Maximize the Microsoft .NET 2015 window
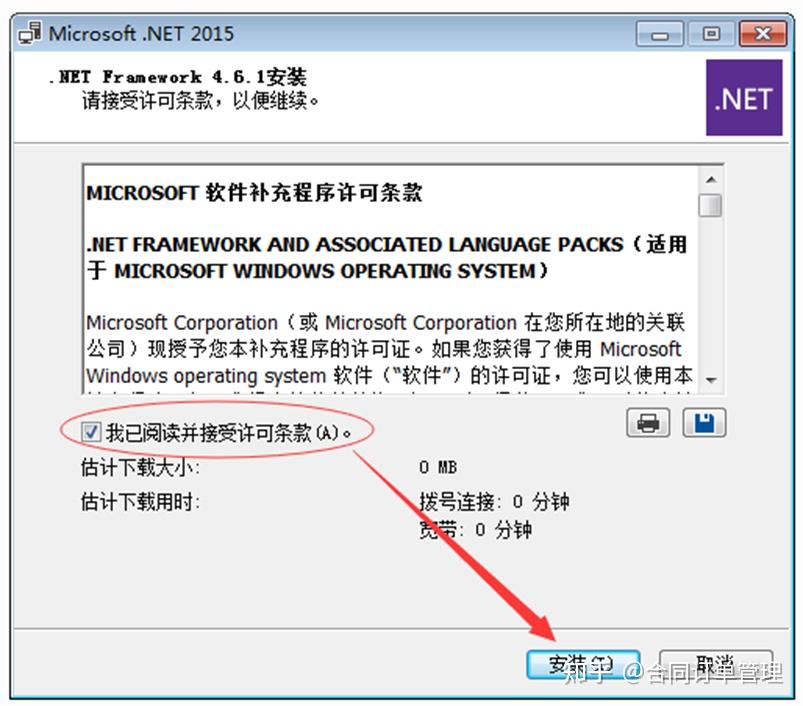 pos(711,35)
